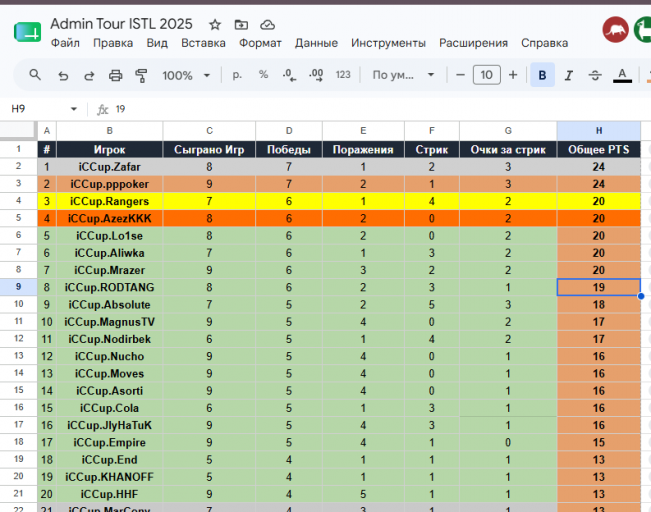Open the Инструменты menu
The image size is (651, 512).
tap(388, 43)
